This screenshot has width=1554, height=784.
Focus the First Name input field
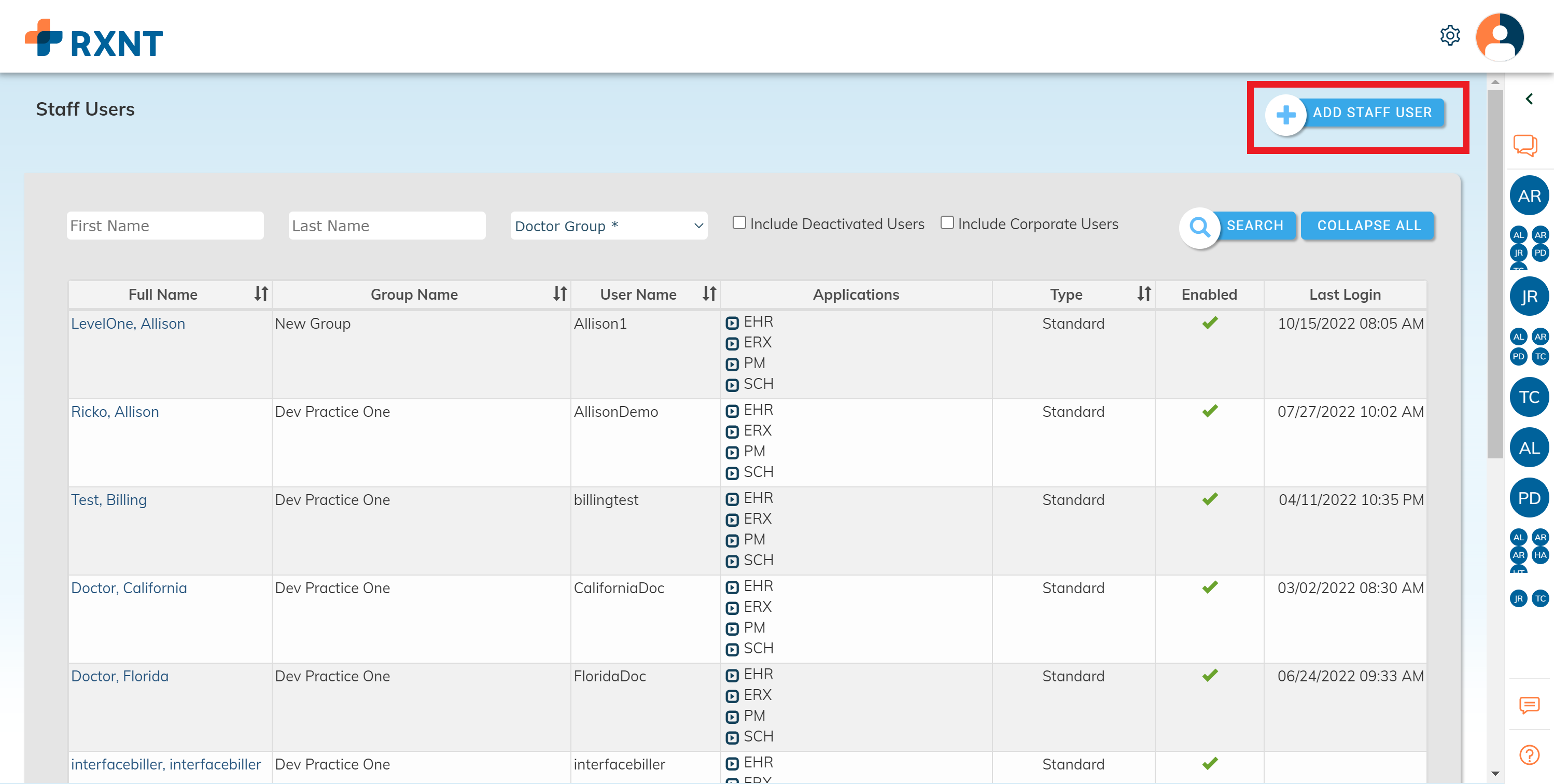[x=165, y=226]
